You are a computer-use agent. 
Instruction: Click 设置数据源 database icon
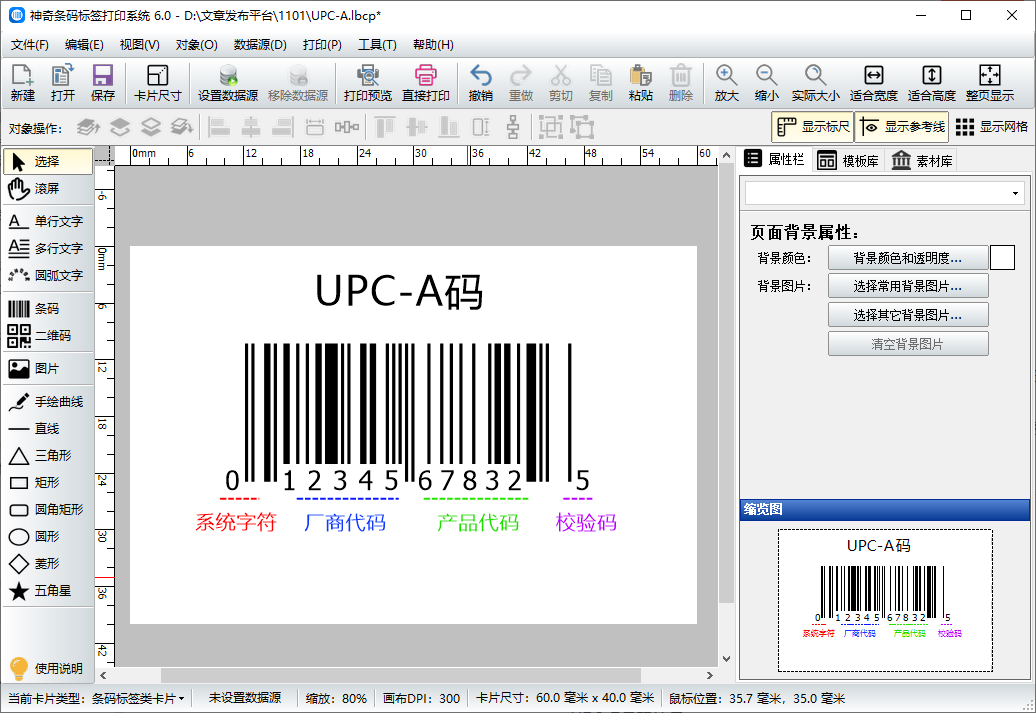click(228, 83)
